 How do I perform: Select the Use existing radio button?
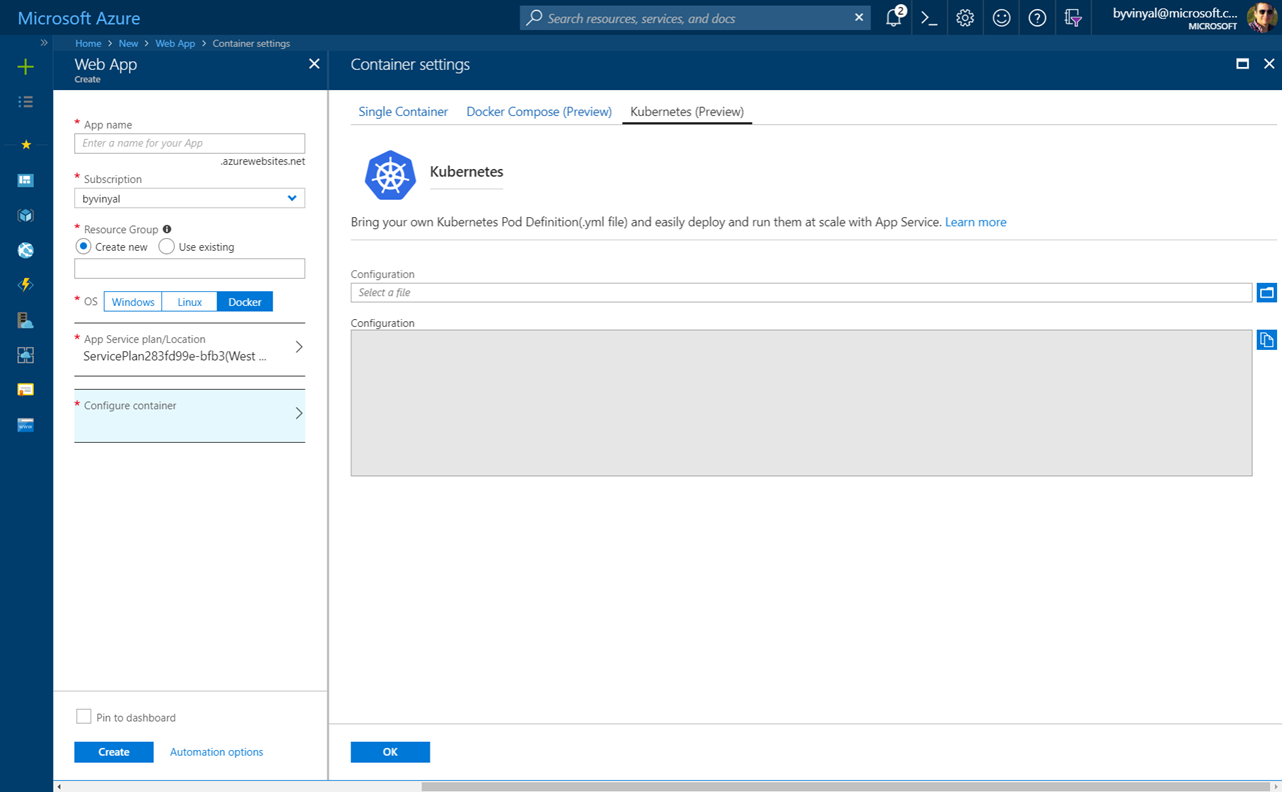click(167, 247)
